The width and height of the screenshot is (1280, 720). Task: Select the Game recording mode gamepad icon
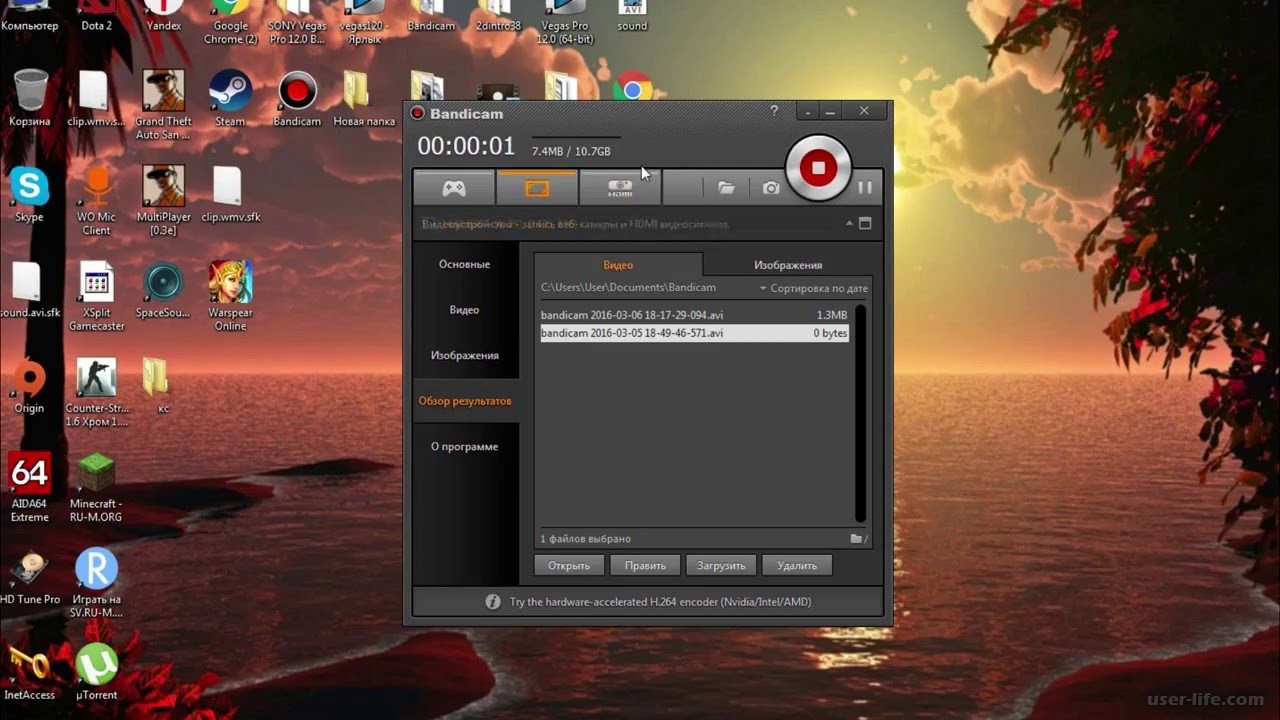(x=454, y=188)
